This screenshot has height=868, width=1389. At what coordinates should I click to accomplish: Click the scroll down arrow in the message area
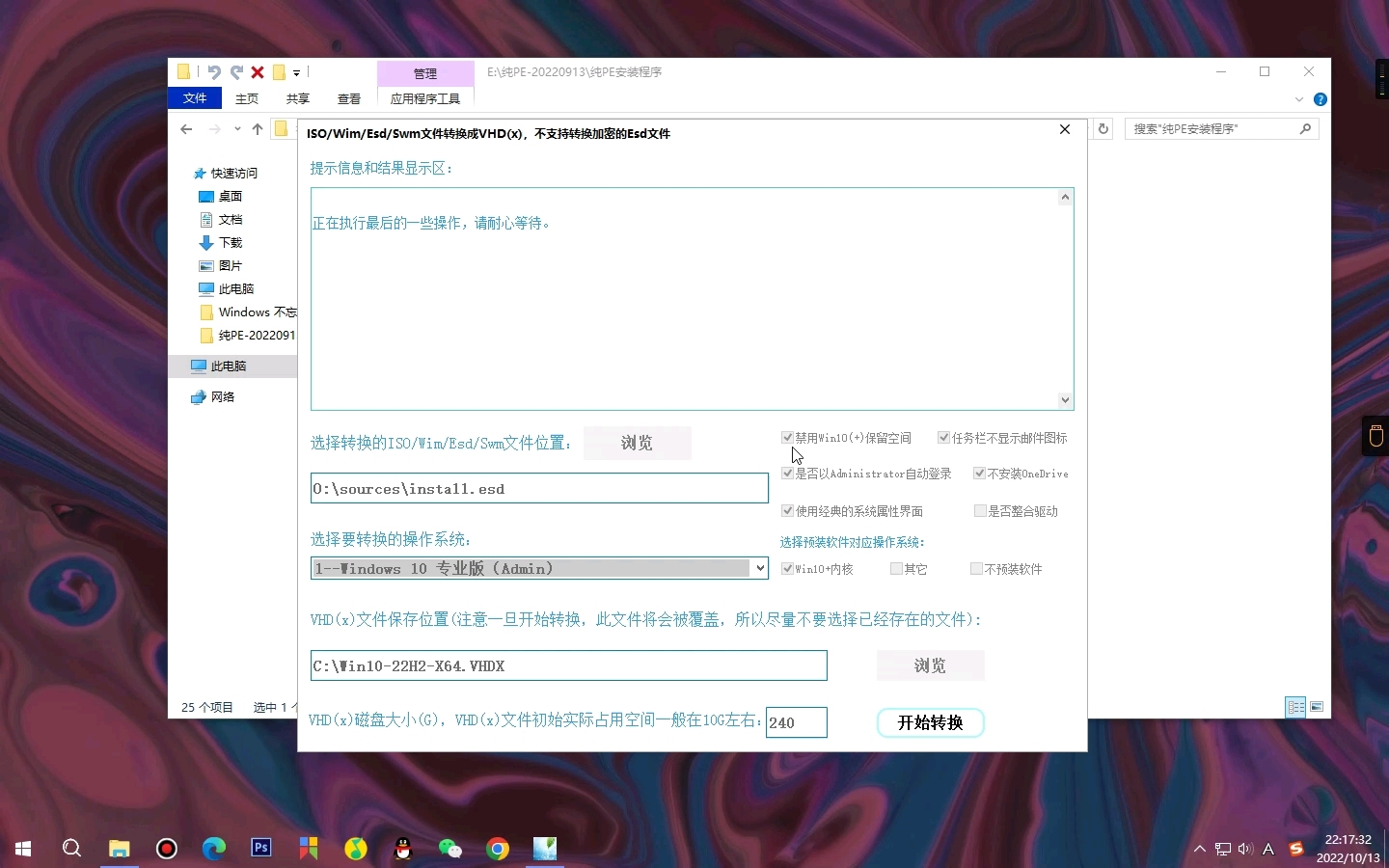(1065, 399)
